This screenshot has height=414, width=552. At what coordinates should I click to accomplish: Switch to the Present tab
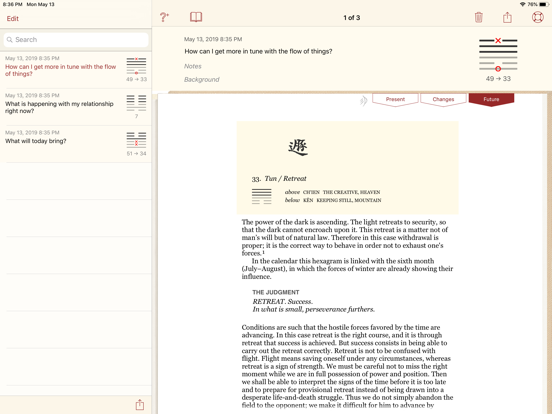(395, 100)
